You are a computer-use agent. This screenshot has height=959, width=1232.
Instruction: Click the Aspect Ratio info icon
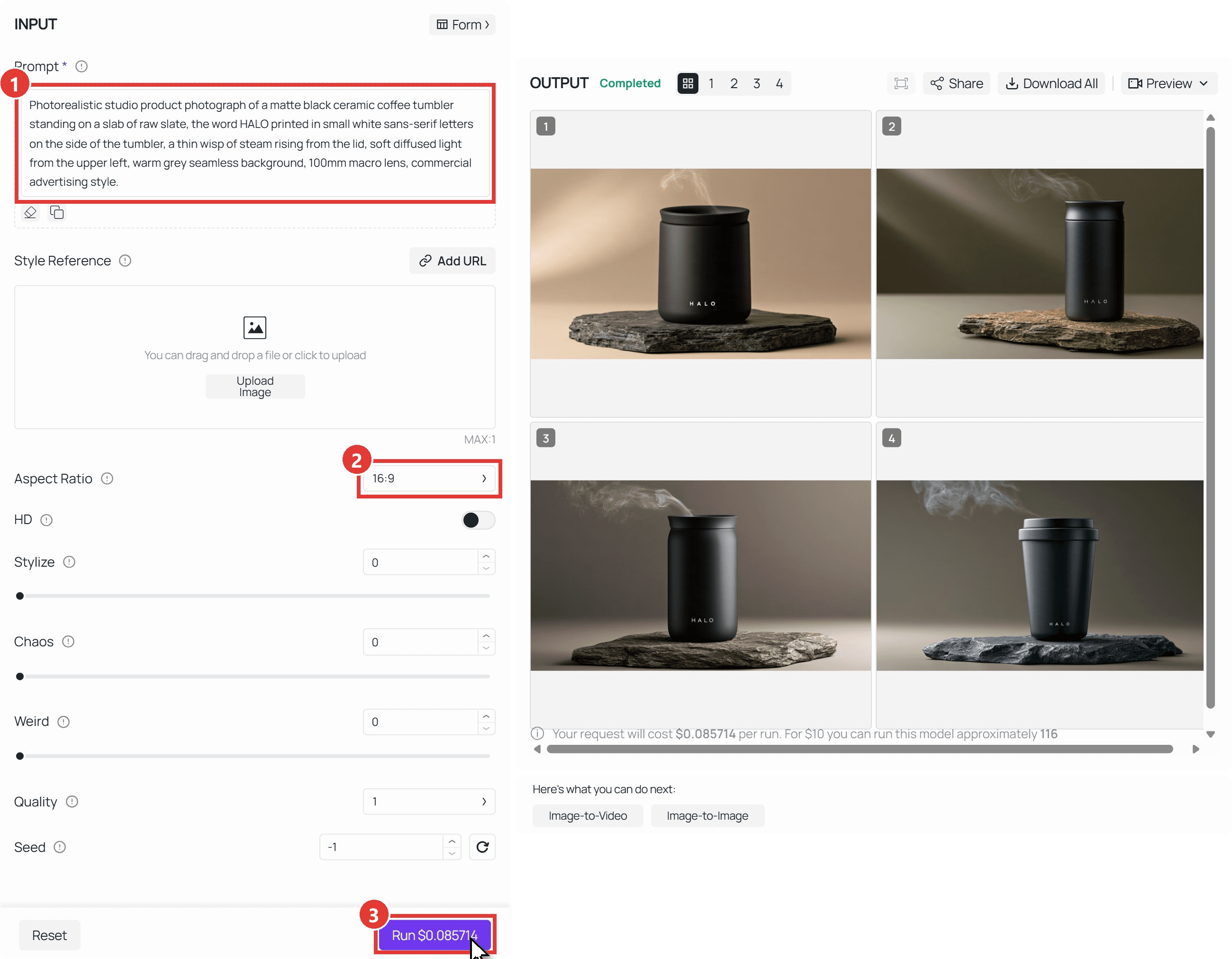point(107,479)
